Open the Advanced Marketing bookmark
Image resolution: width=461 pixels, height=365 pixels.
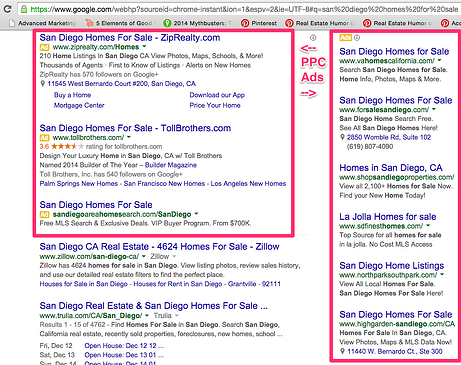pos(43,23)
